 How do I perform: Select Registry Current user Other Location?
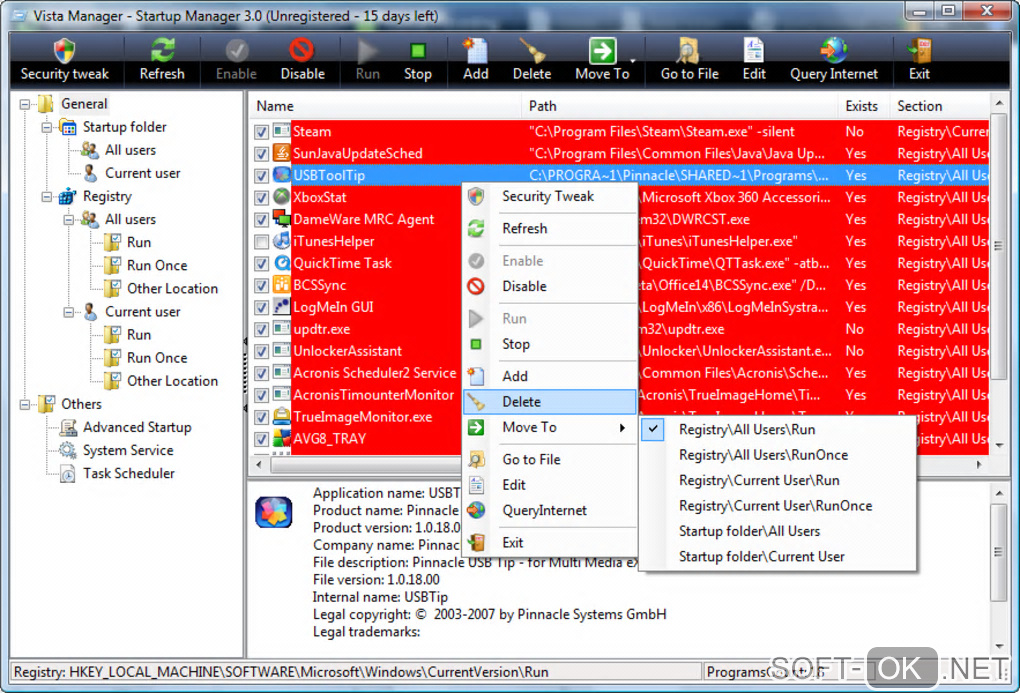pyautogui.click(x=172, y=381)
